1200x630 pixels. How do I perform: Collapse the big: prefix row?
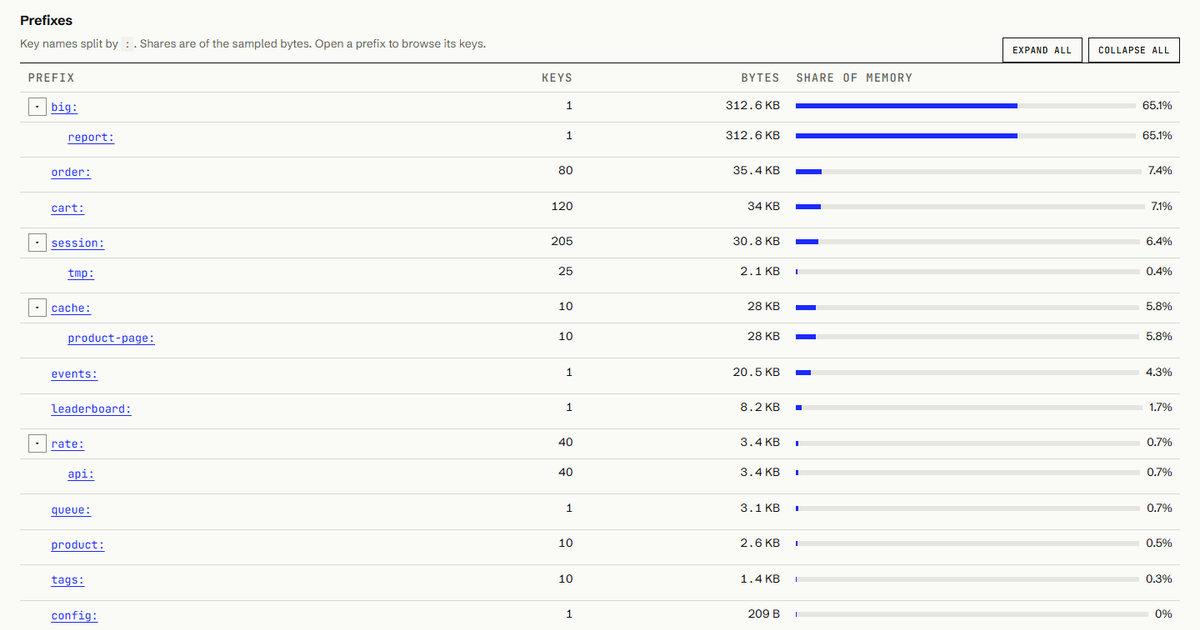[x=36, y=107]
